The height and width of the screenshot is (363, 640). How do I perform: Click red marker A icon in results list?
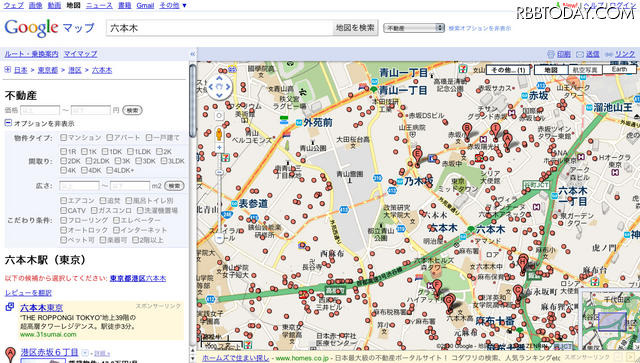[11, 354]
